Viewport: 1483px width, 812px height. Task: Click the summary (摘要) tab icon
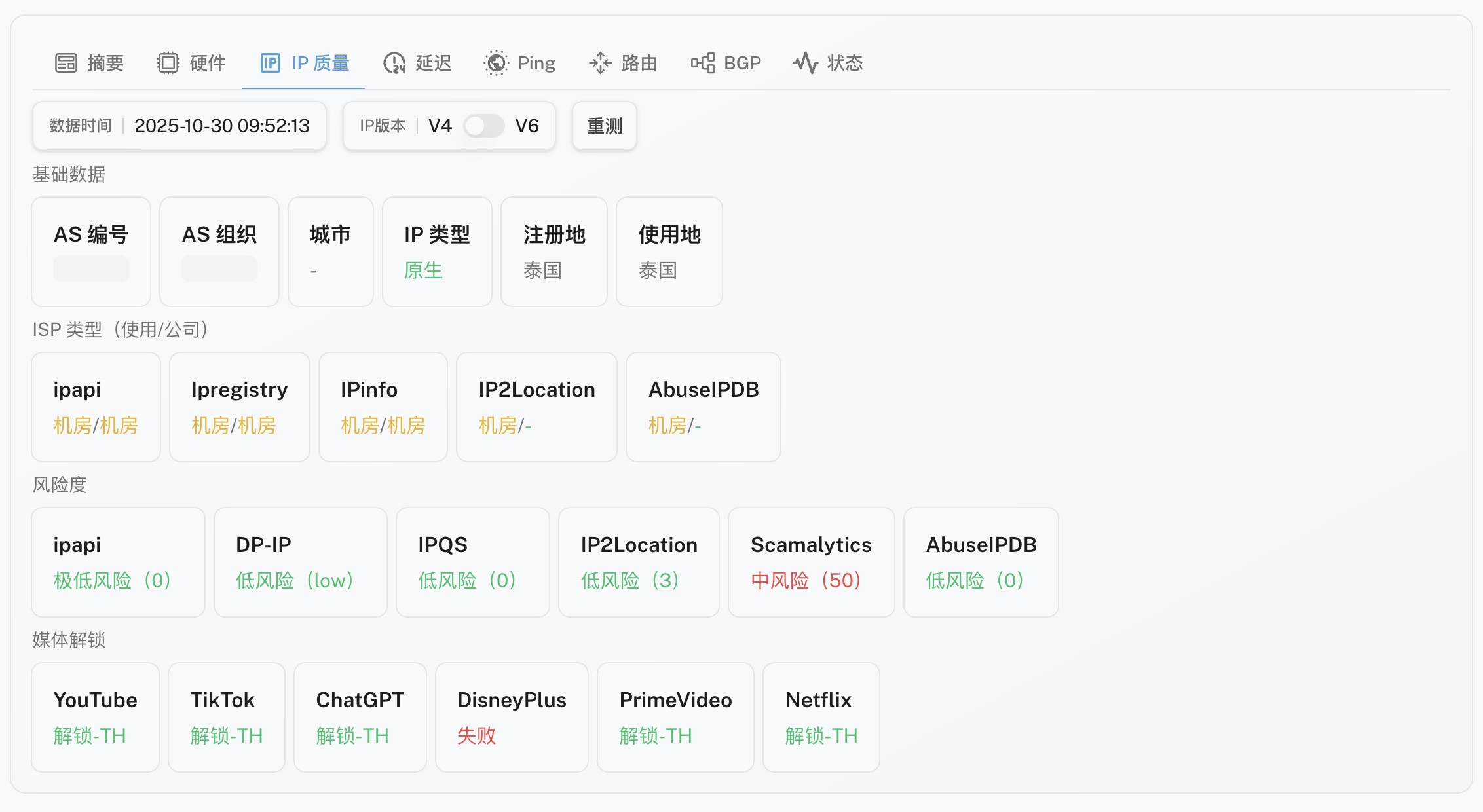click(x=66, y=63)
